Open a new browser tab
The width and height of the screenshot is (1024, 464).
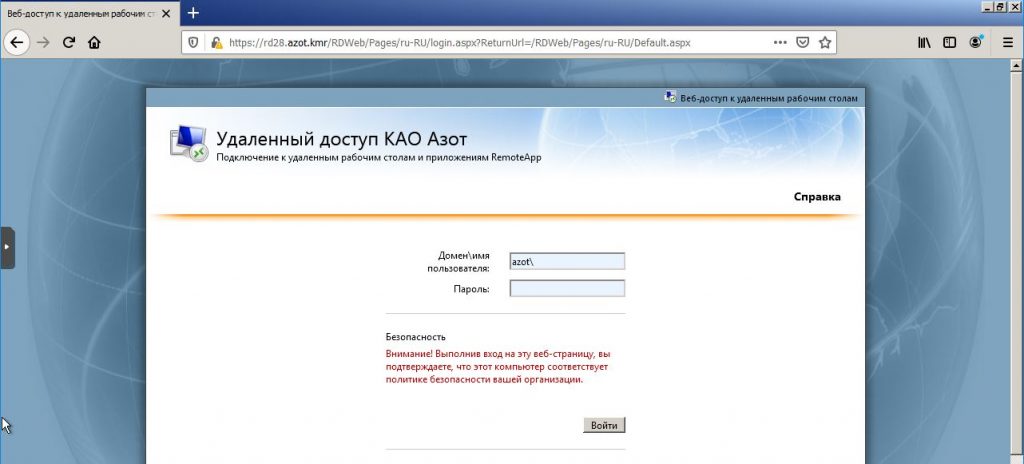click(193, 13)
